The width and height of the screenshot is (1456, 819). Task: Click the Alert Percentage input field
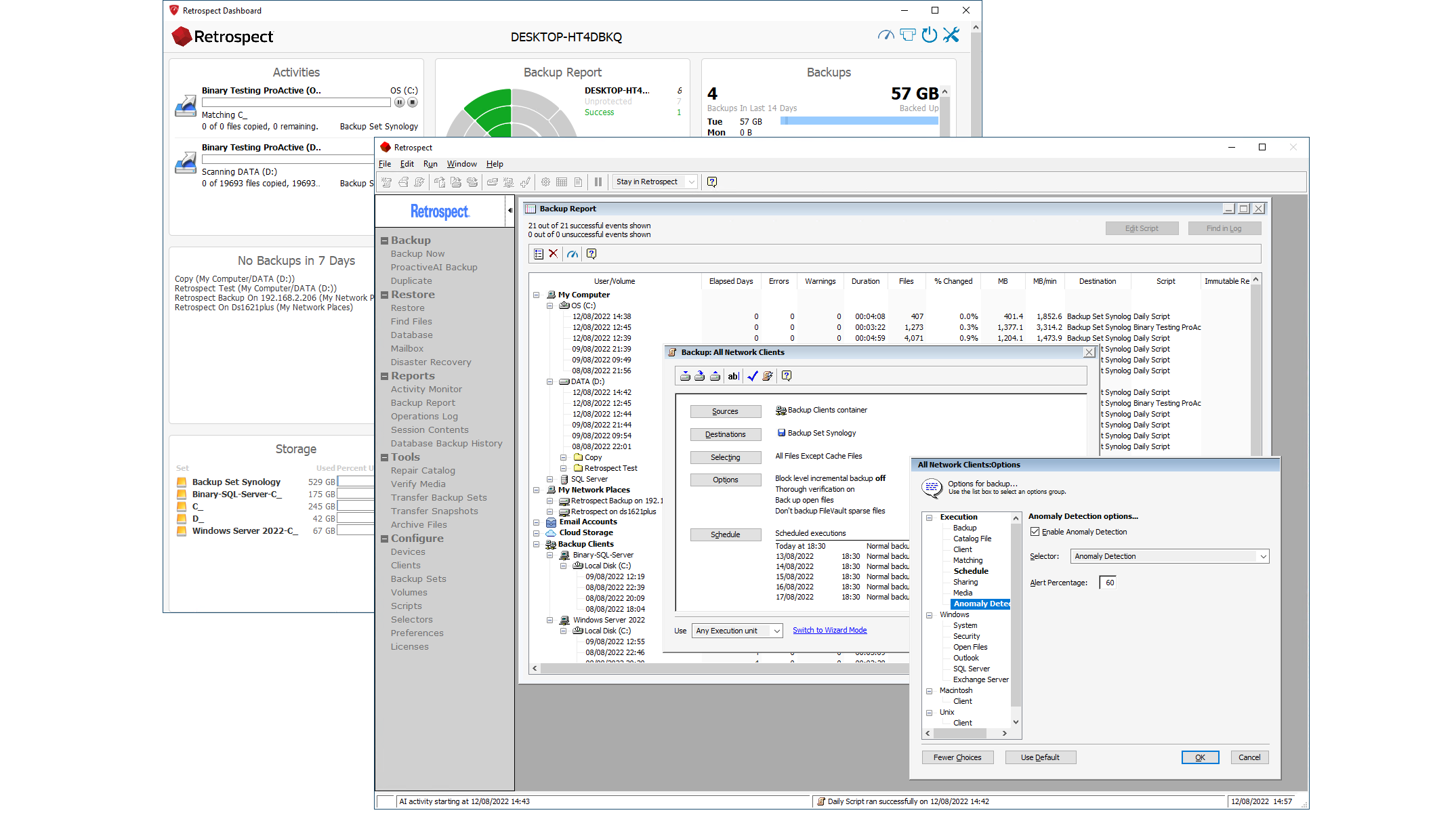point(1108,583)
